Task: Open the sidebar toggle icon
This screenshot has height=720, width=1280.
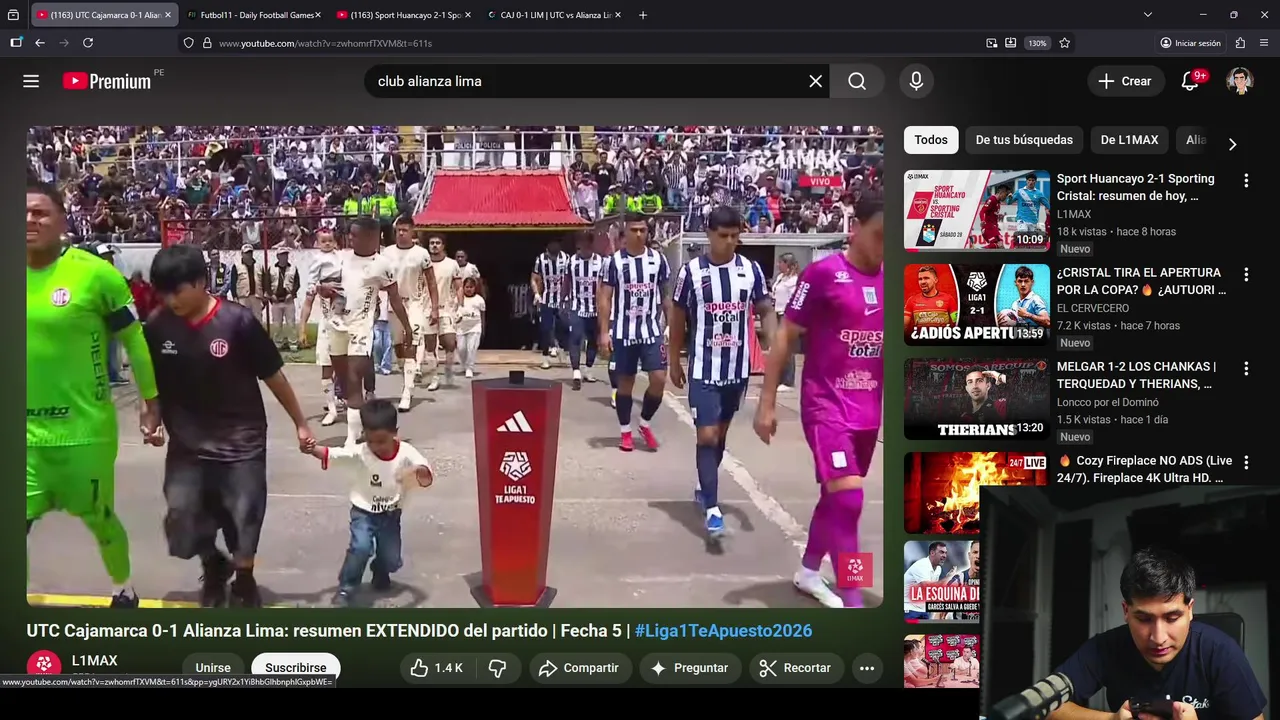Action: coord(16,43)
